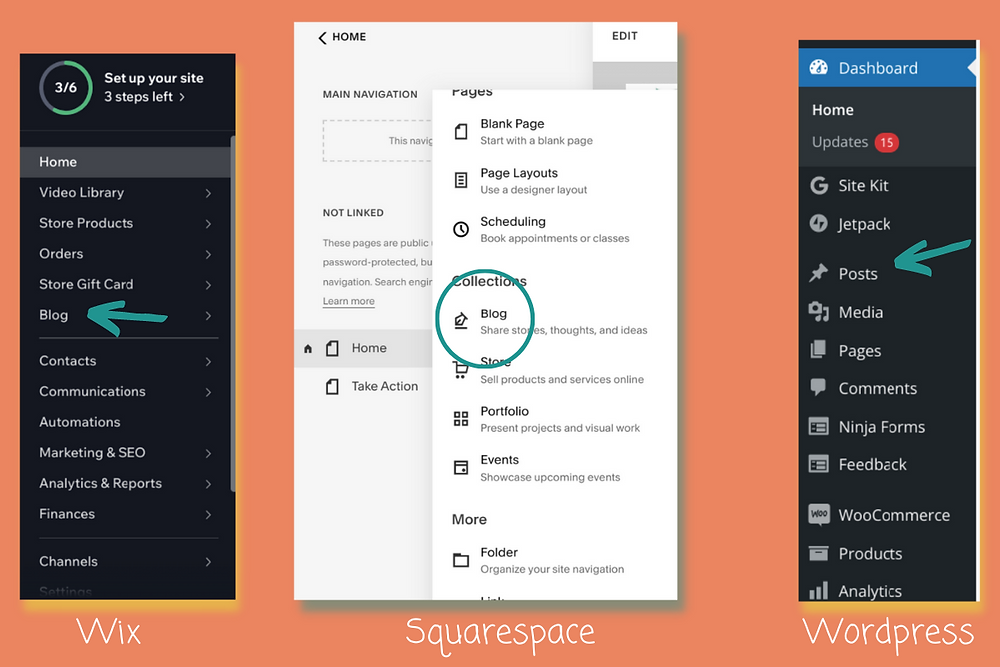
Task: Expand Analytics & Reports chevron
Action: click(x=208, y=483)
